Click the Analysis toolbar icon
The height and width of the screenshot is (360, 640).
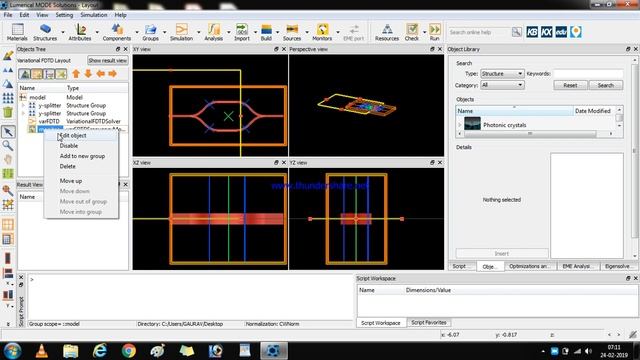tap(213, 32)
